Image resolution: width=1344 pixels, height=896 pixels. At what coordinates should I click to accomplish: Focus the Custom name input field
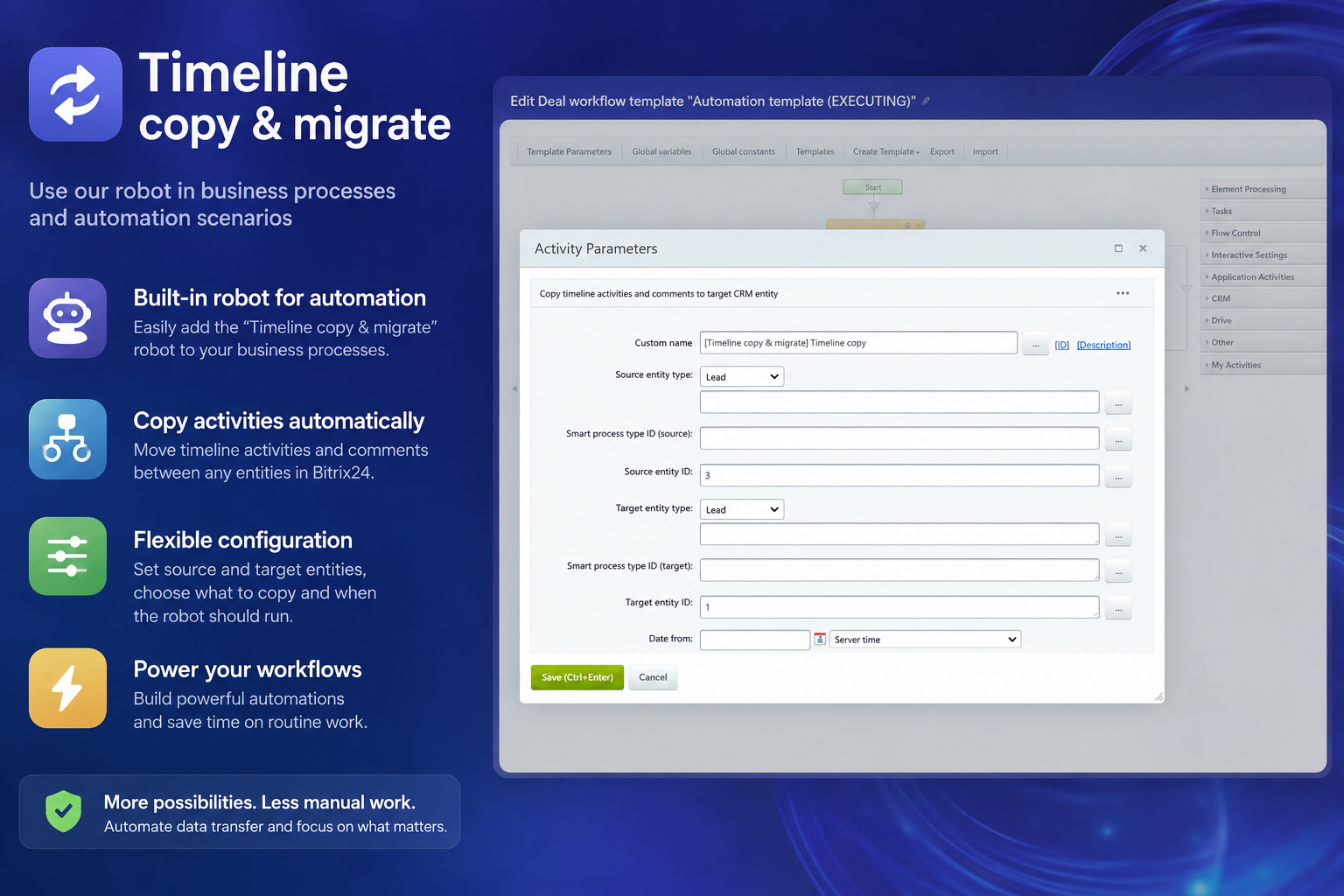[858, 343]
